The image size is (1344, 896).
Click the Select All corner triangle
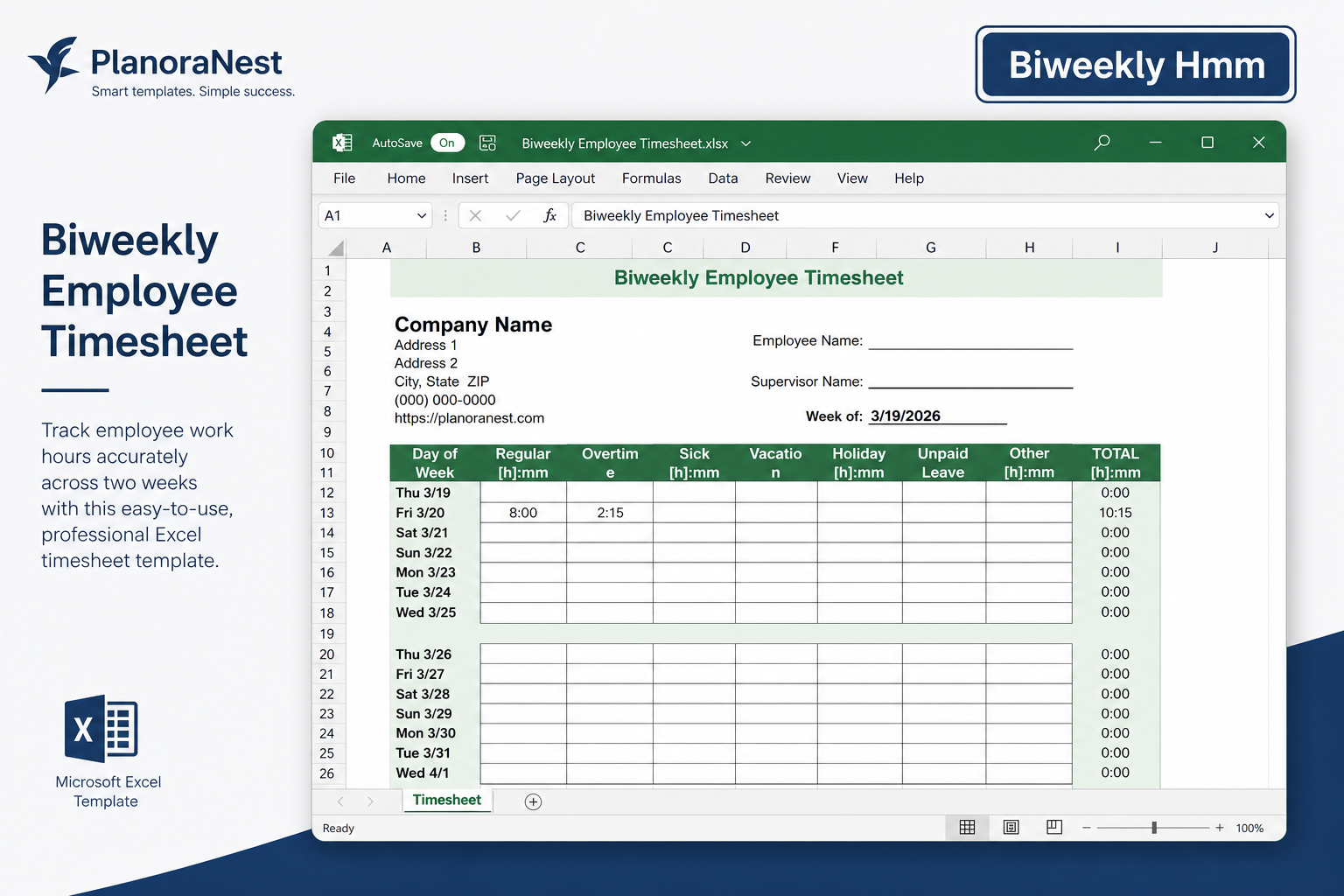tap(335, 248)
